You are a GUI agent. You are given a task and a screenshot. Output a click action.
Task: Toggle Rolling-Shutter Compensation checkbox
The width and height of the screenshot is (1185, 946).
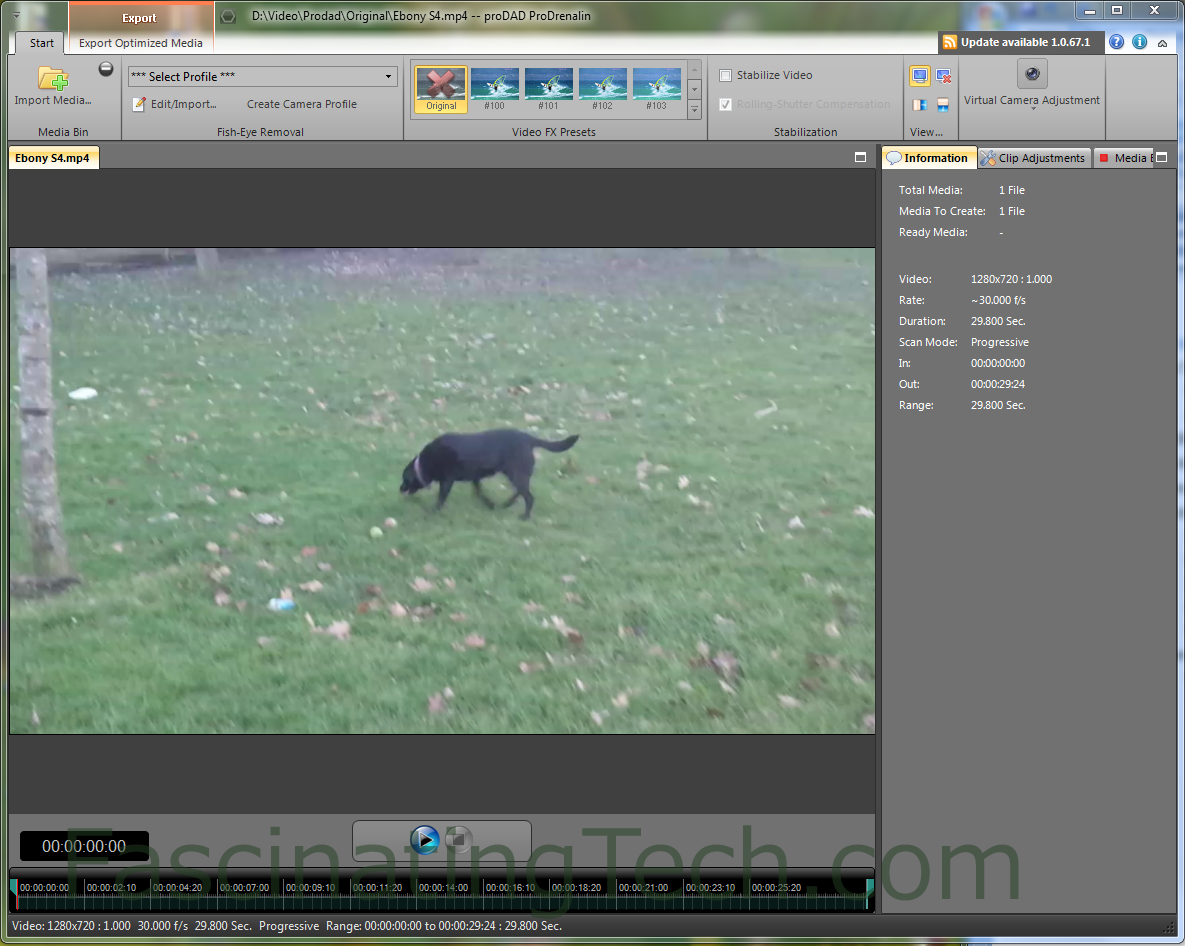pyautogui.click(x=726, y=104)
